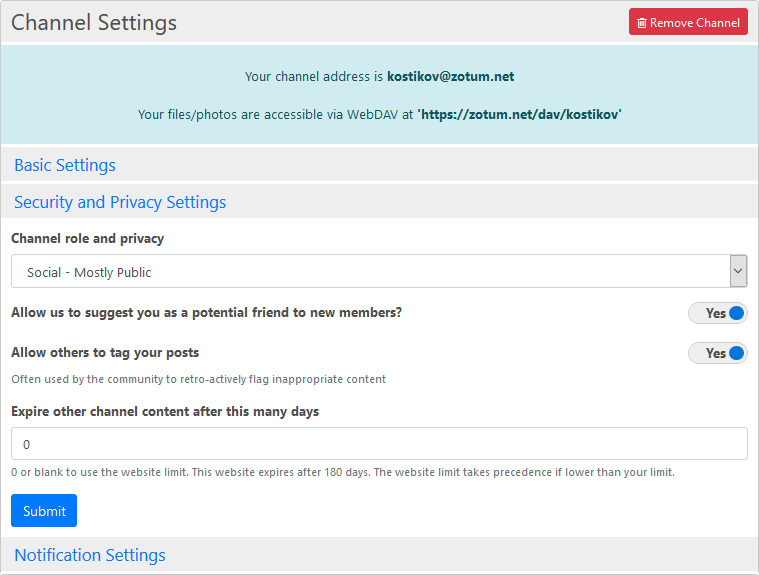Click the website limit 180 days help text

point(342,472)
